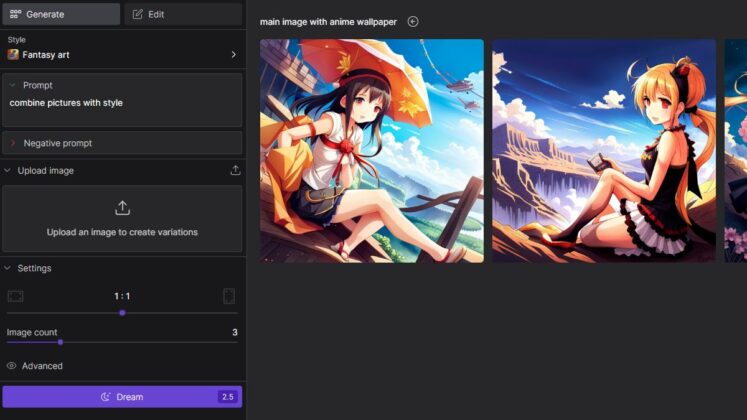This screenshot has width=747, height=420.
Task: Click the Fantasy art style thumbnail icon
Action: pyautogui.click(x=13, y=55)
